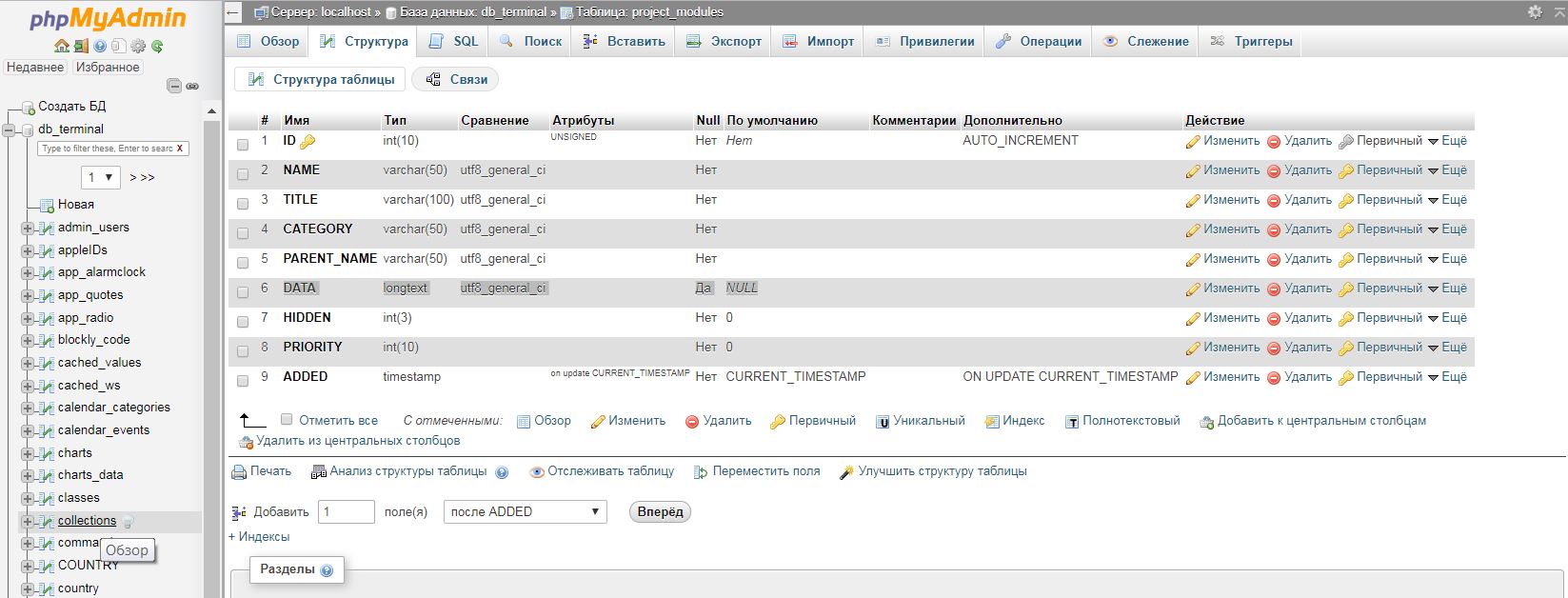Check the checkbox for CATEGORY row
Screen dimensions: 1568x598
[243, 232]
